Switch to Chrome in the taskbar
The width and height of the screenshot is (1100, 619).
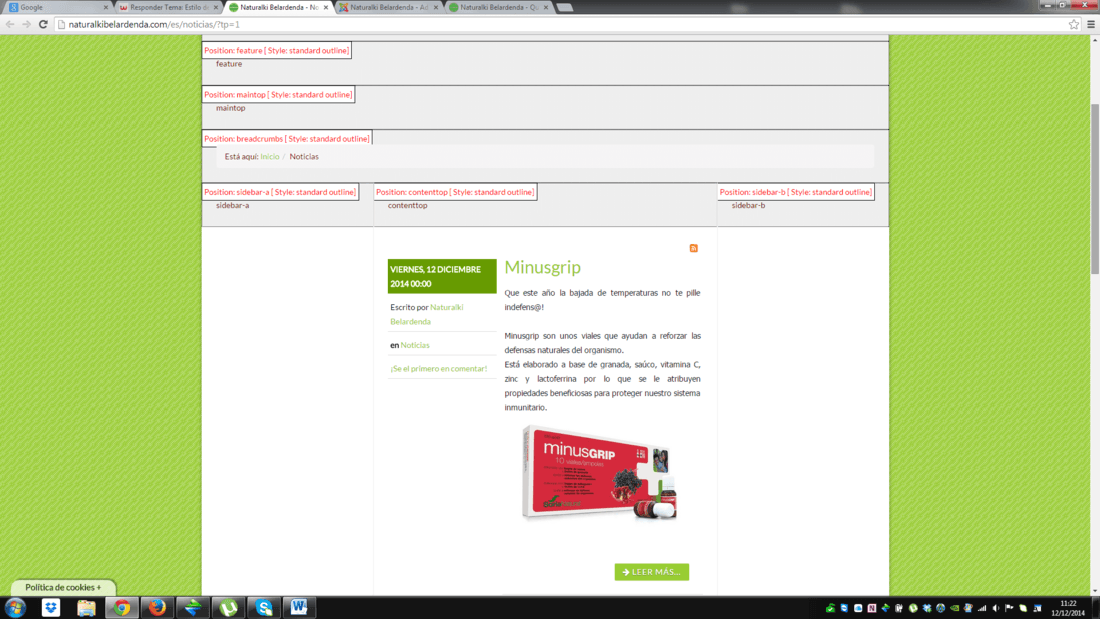coord(122,608)
